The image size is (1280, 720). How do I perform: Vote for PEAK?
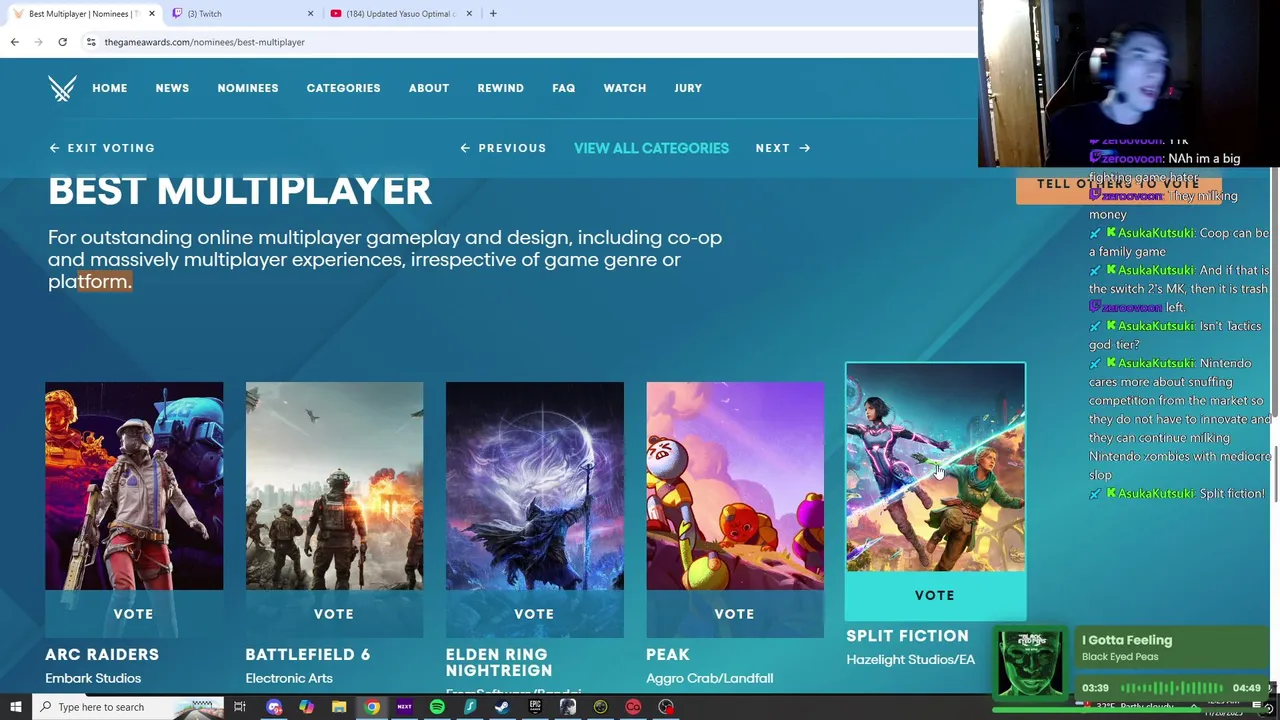(735, 614)
